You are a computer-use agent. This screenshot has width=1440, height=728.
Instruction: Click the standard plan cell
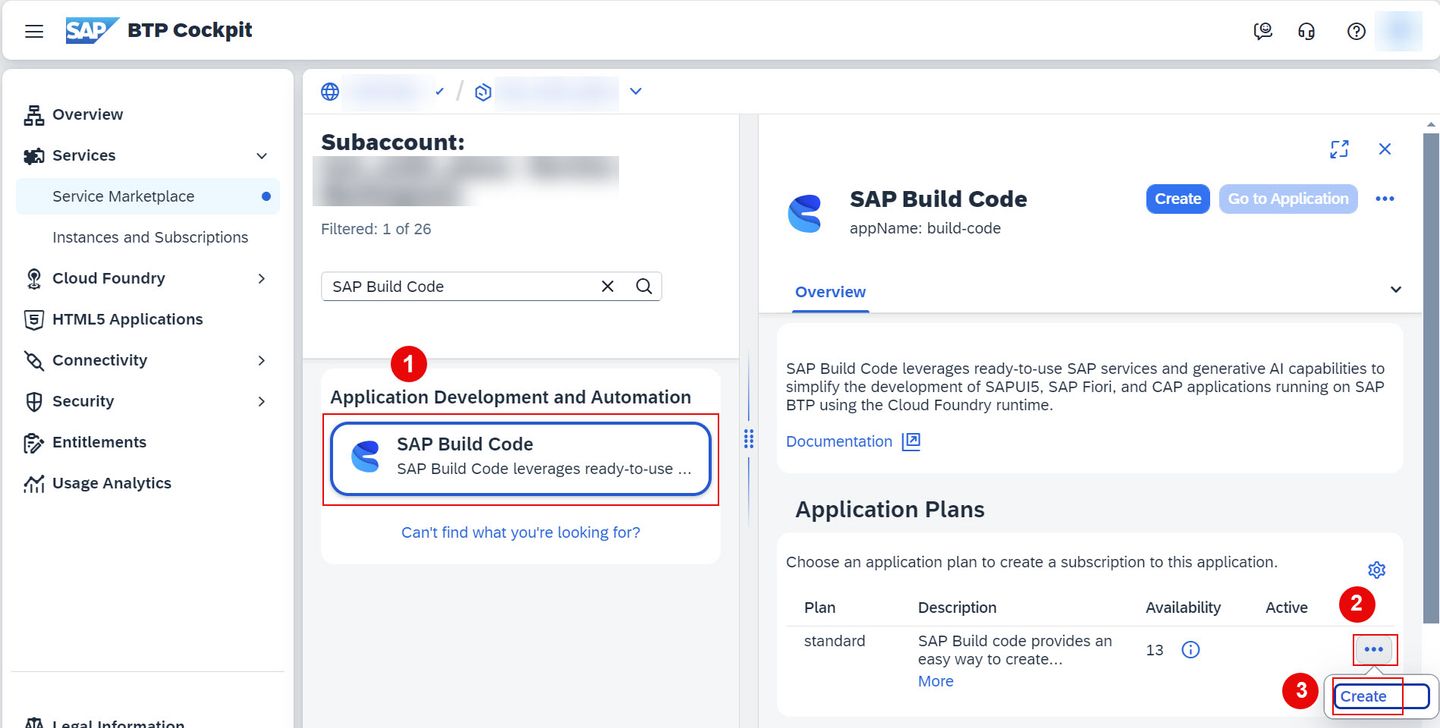click(x=835, y=641)
